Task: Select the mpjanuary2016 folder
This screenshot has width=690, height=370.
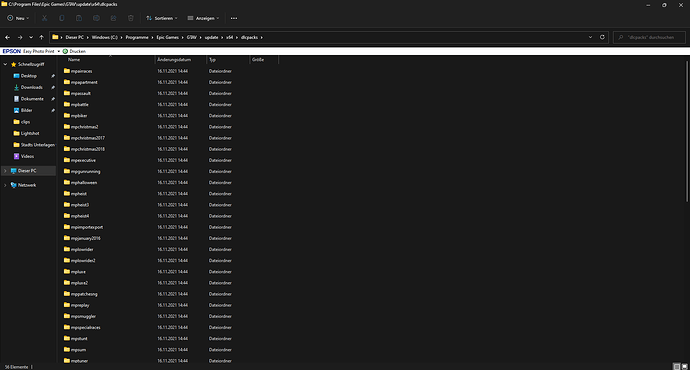Action: (x=85, y=238)
